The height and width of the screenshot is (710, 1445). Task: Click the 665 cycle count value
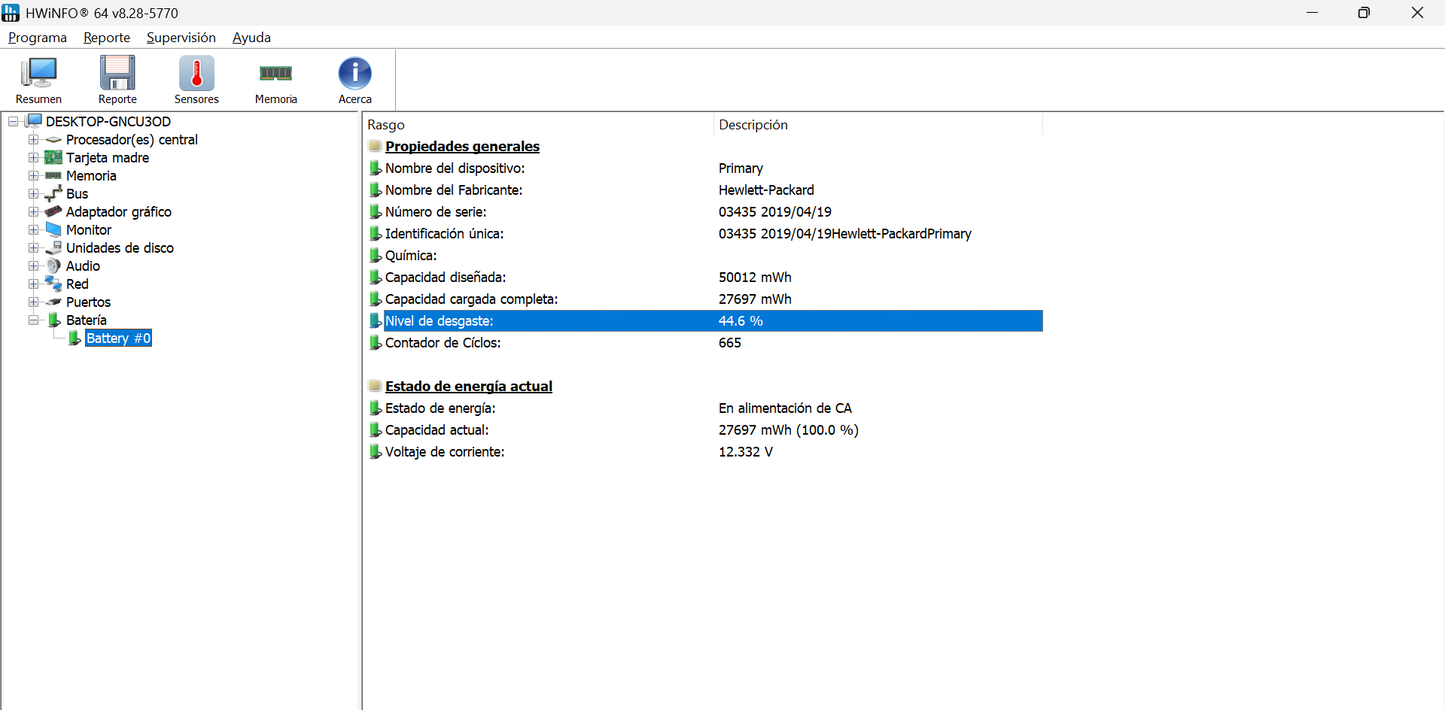(730, 342)
